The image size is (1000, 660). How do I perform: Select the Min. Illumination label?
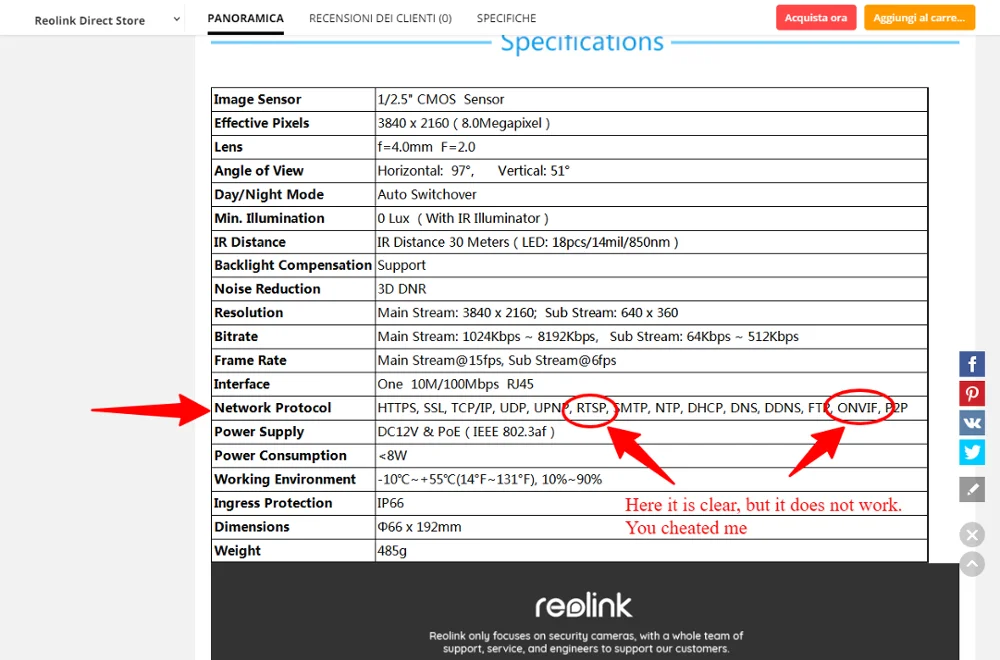[269, 218]
